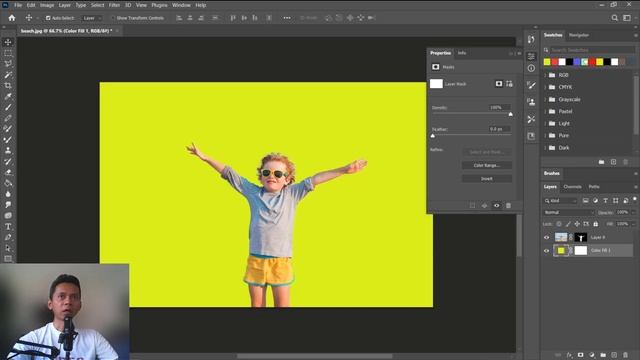Open the File menu
The height and width of the screenshot is (360, 640).
(x=18, y=5)
